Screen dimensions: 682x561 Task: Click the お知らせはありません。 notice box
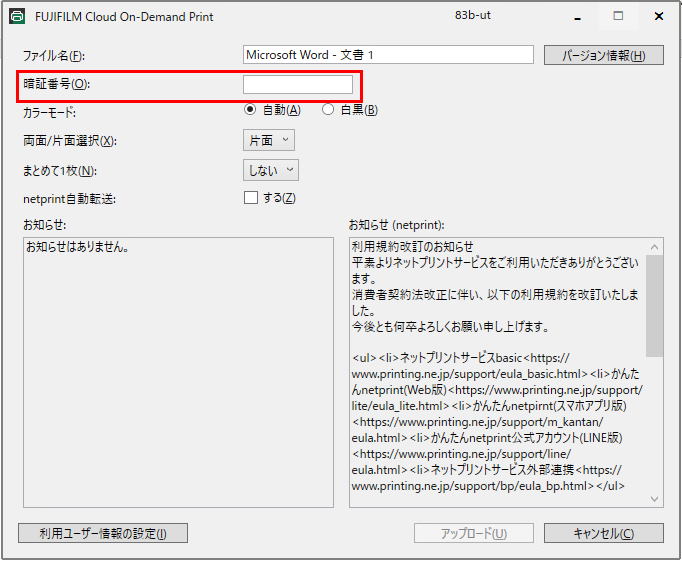point(178,372)
